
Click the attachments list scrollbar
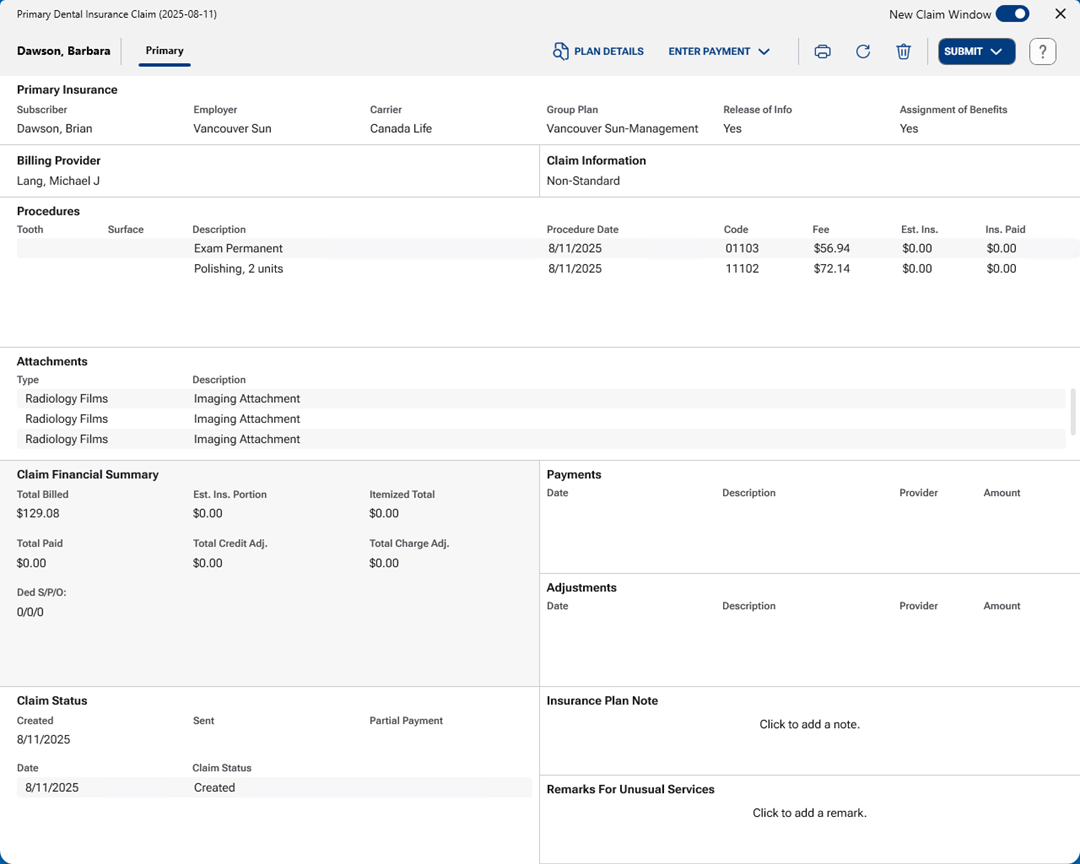(x=1074, y=411)
